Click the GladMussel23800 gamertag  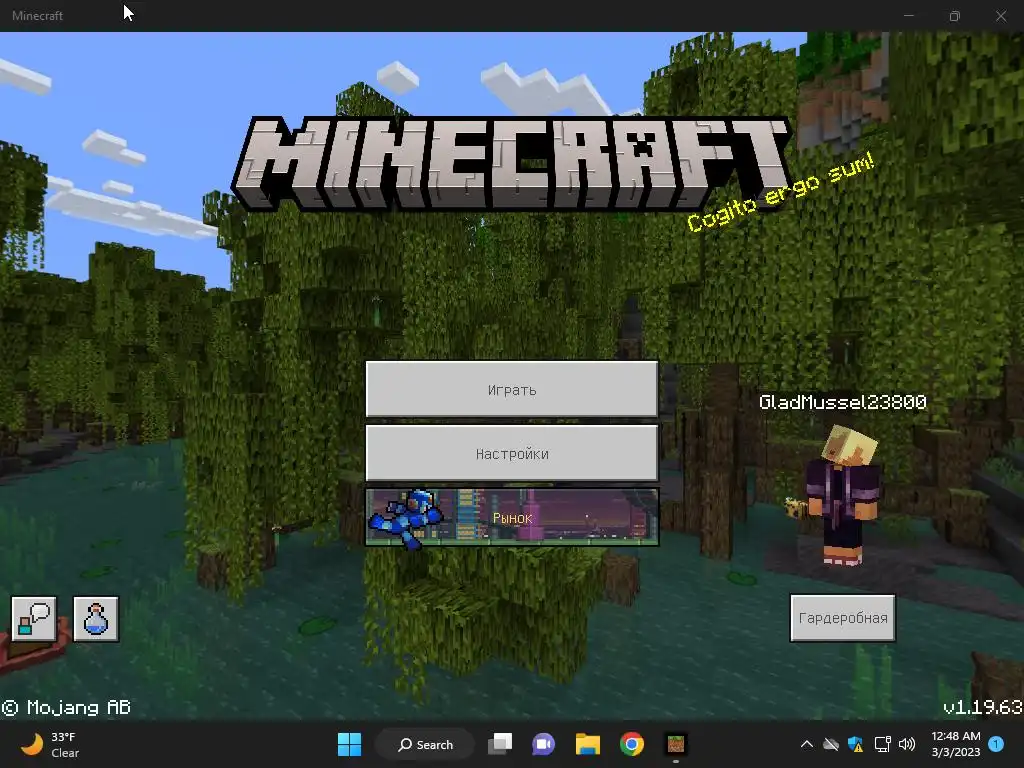tap(842, 402)
